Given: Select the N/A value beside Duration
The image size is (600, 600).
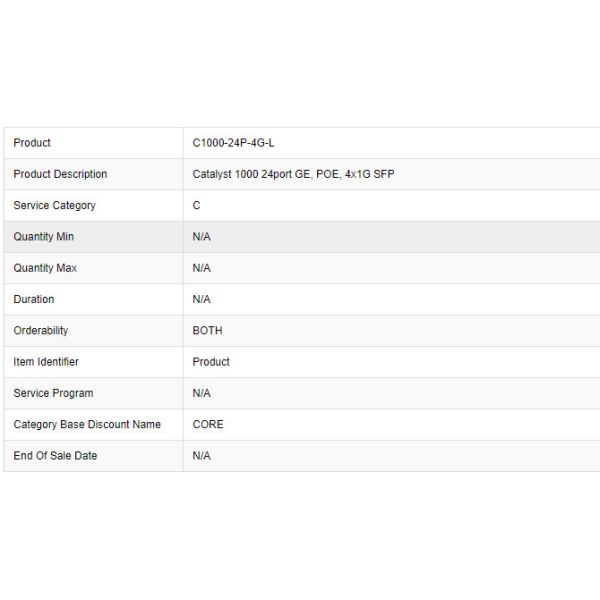Looking at the screenshot, I should tap(202, 299).
